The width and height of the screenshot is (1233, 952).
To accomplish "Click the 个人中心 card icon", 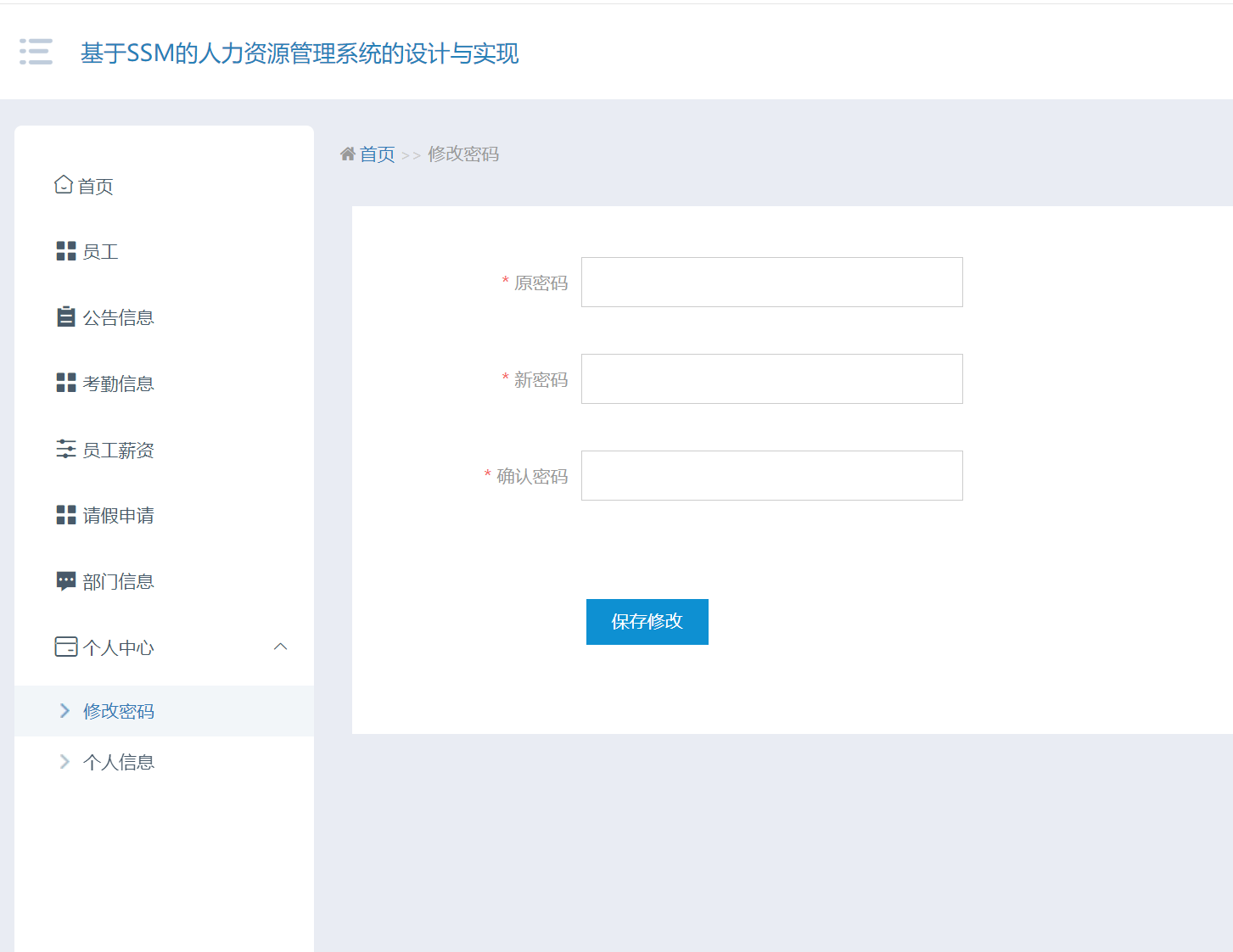I will pyautogui.click(x=65, y=646).
